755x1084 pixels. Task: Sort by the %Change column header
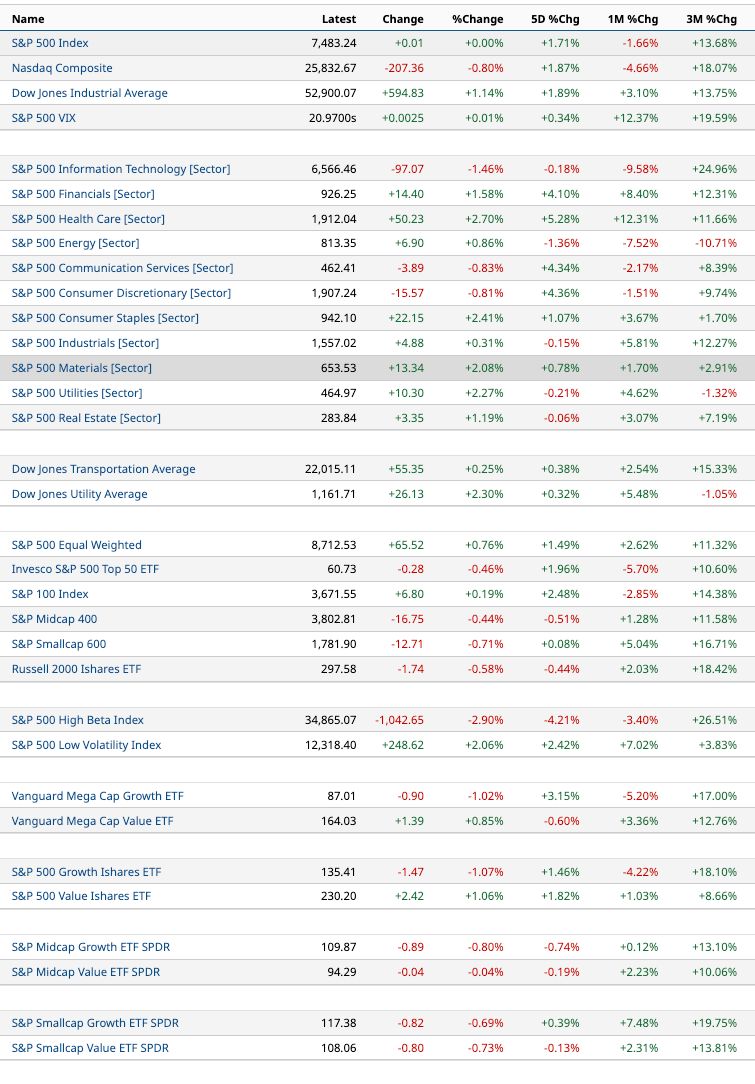[478, 19]
